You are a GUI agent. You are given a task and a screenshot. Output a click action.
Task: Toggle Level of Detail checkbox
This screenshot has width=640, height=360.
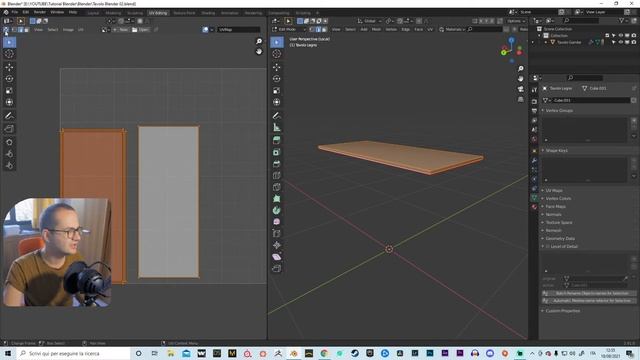click(x=548, y=247)
